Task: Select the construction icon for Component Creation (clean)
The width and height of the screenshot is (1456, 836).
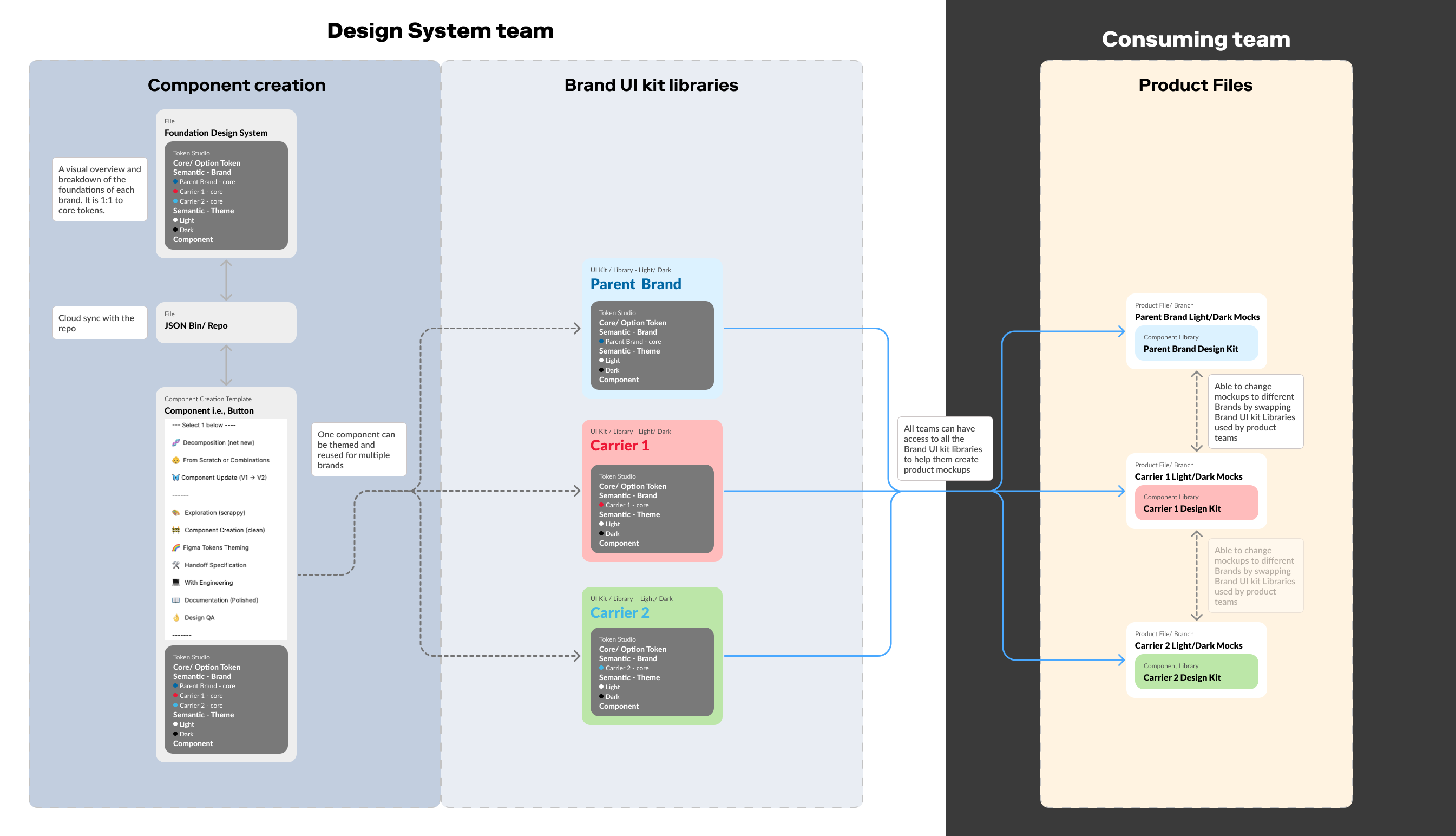Action: tap(175, 530)
